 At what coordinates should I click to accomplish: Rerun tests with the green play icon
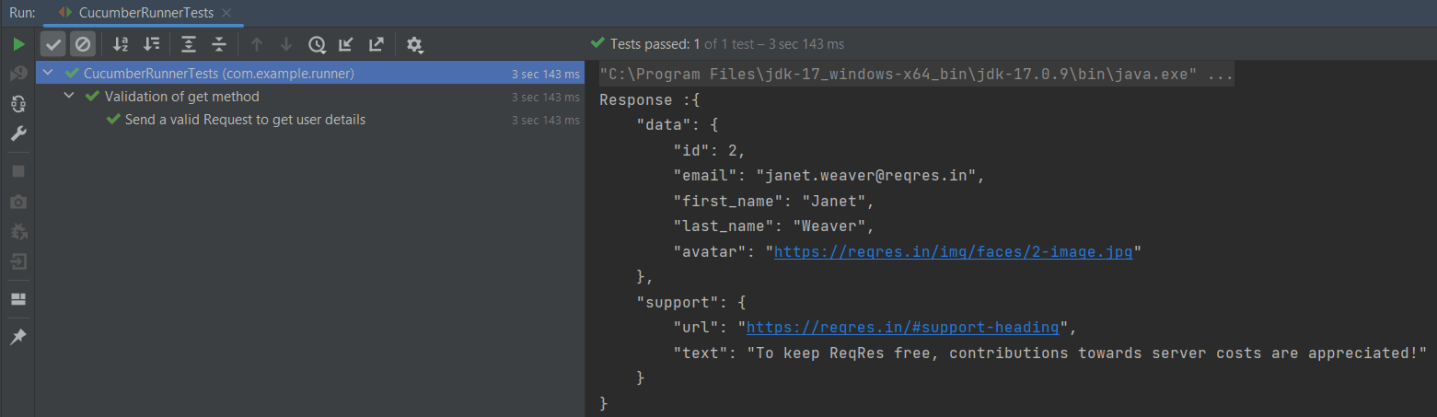pos(18,44)
